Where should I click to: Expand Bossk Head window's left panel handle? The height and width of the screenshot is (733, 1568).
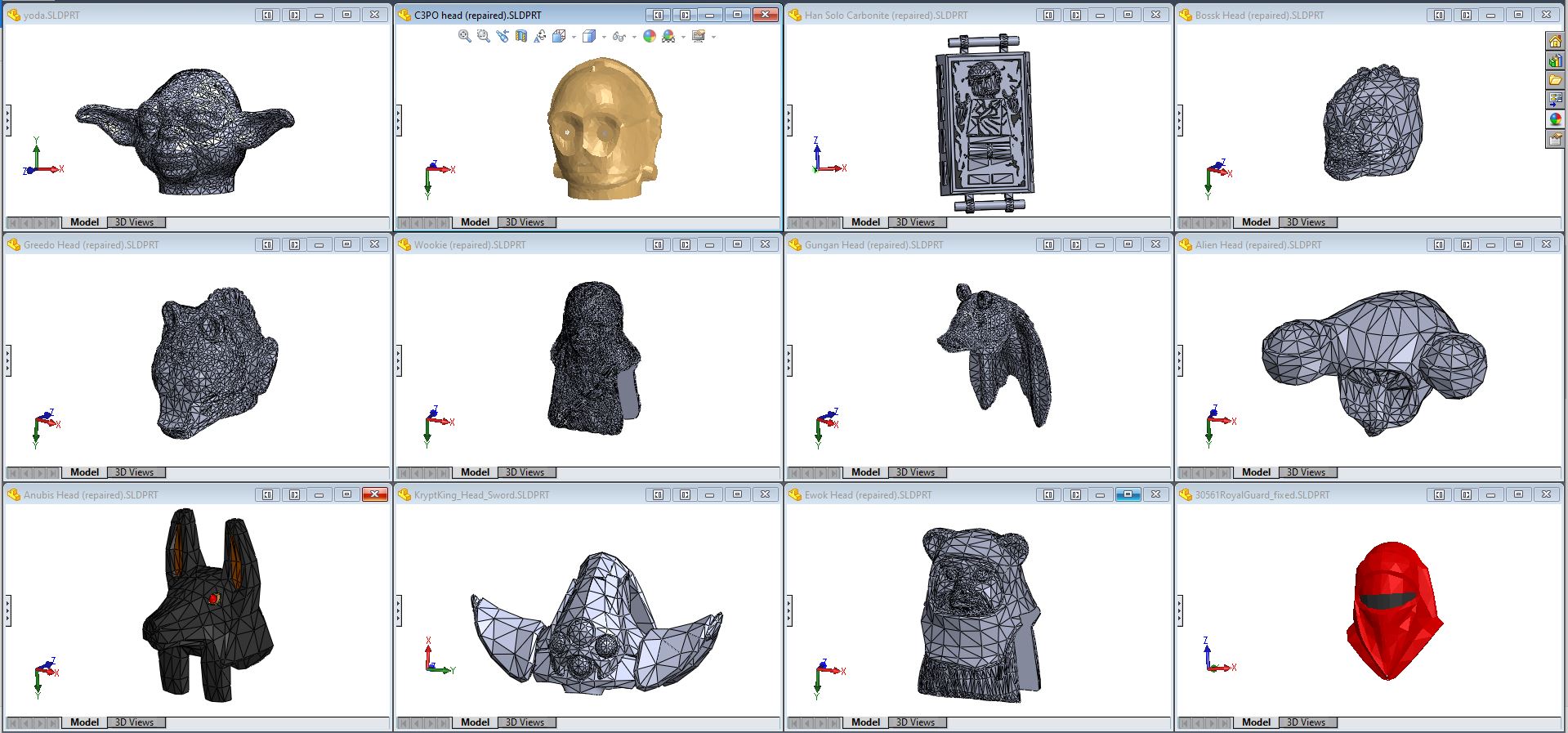tap(1180, 120)
